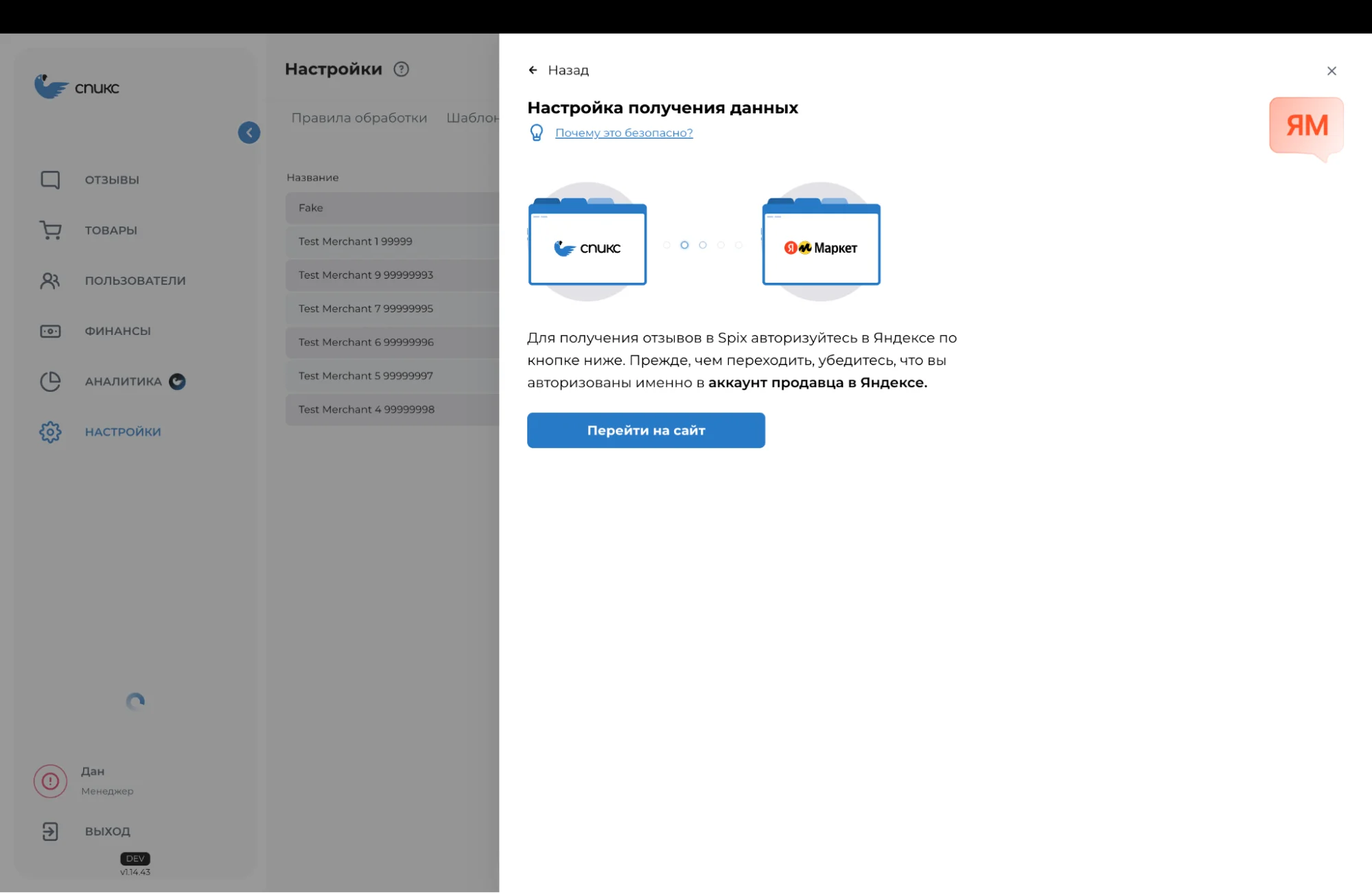Click the DEV version badge
Screen dimensions: 1372x893
click(135, 859)
